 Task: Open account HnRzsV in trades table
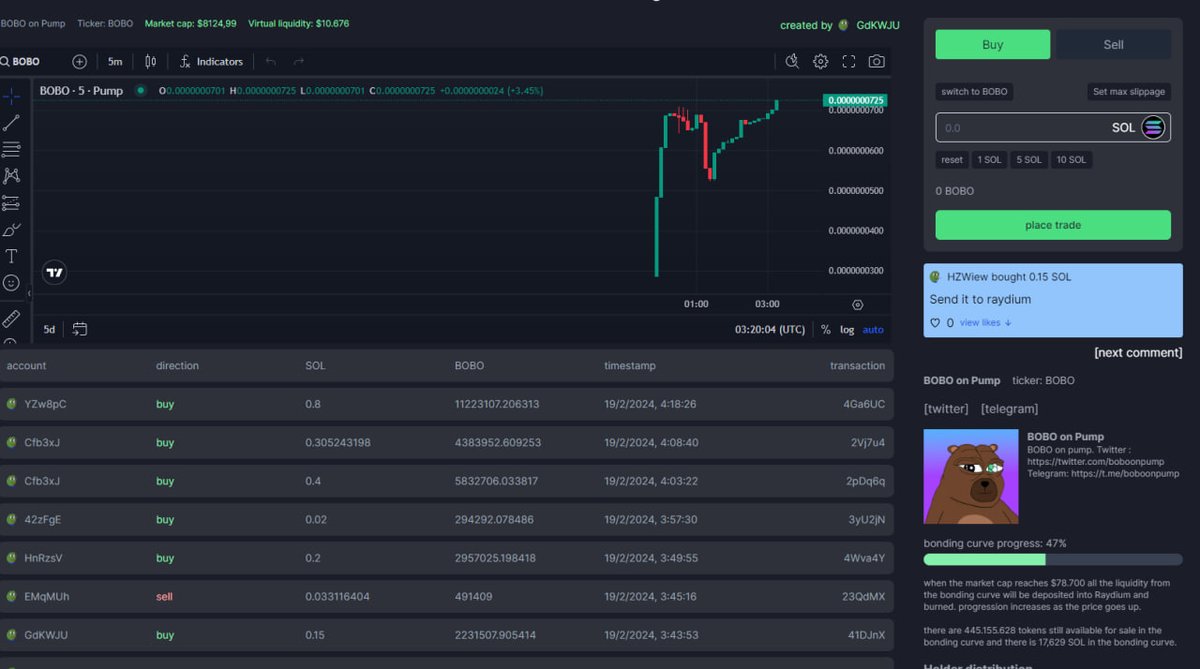(x=43, y=558)
